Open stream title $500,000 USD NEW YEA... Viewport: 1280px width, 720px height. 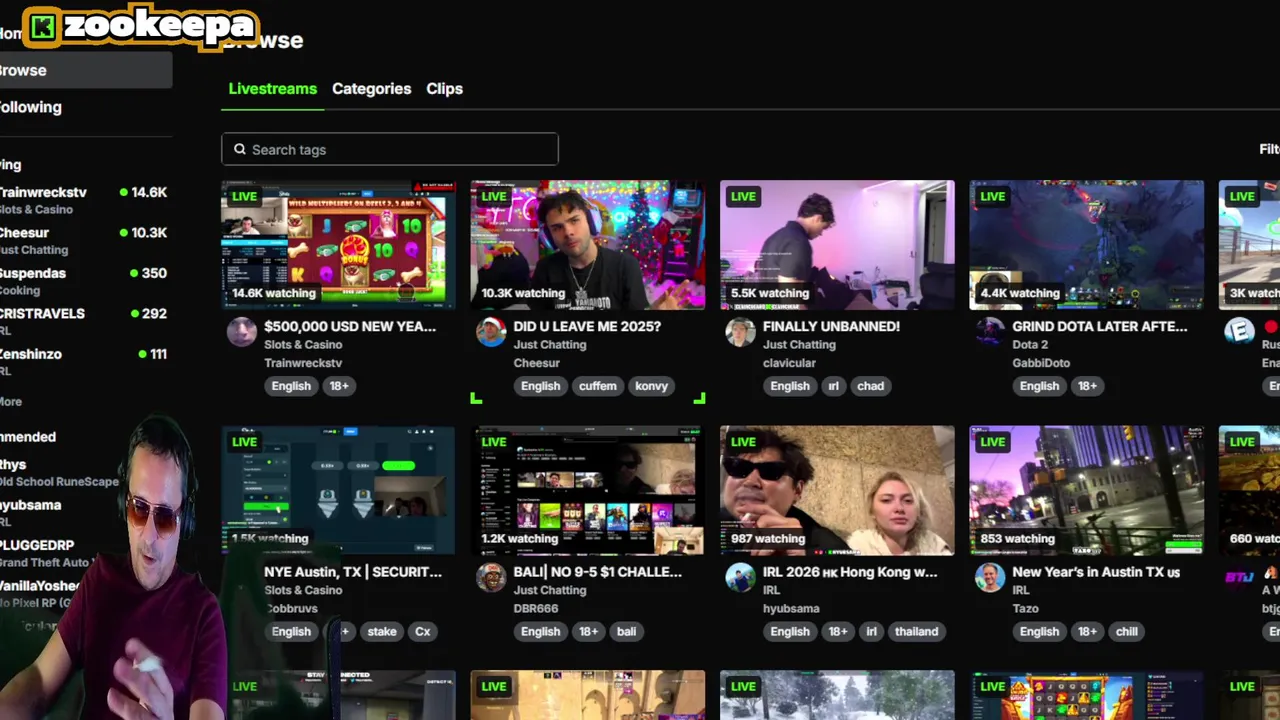(x=350, y=326)
